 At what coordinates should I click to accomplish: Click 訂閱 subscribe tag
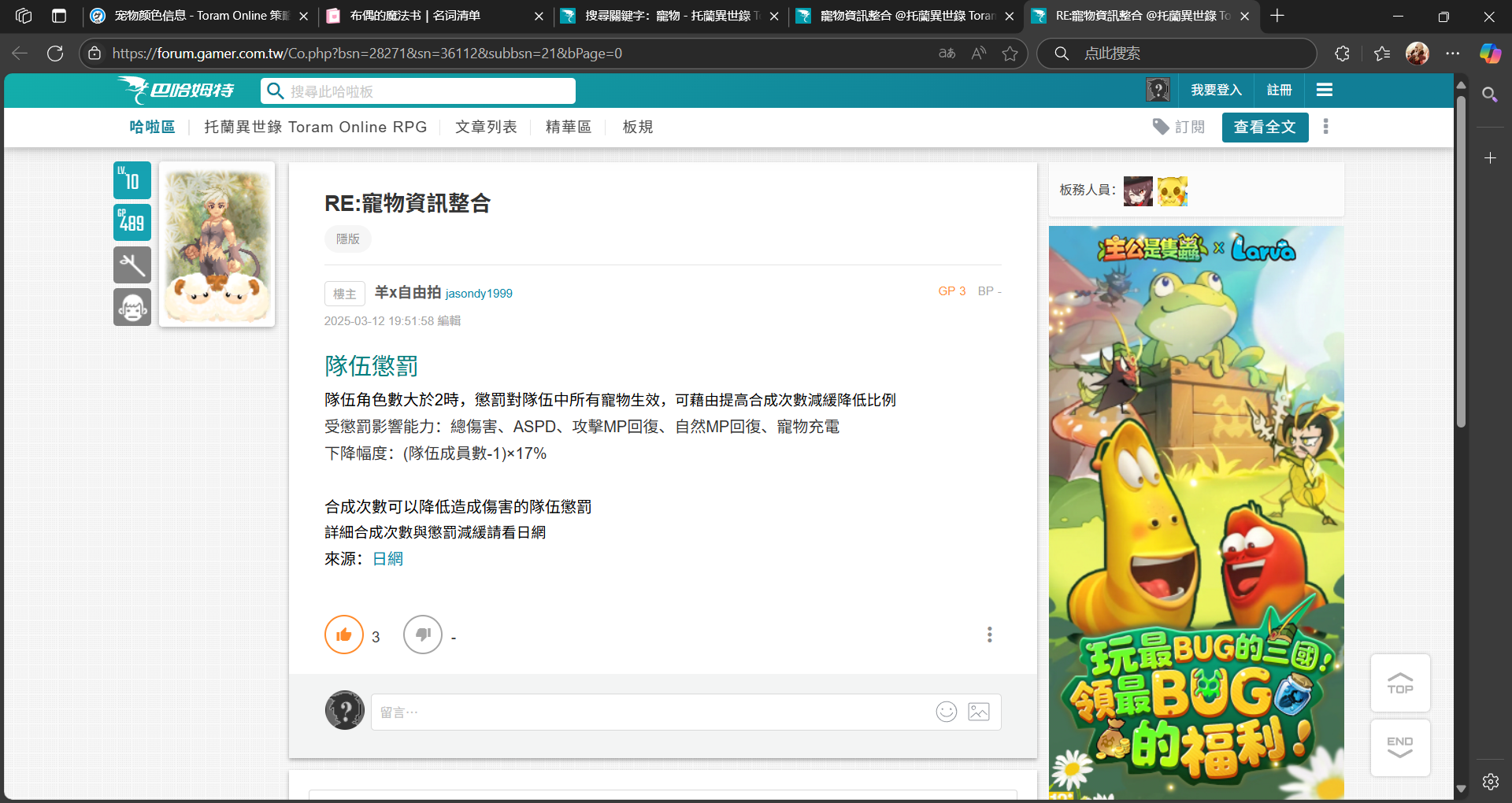tap(1179, 127)
